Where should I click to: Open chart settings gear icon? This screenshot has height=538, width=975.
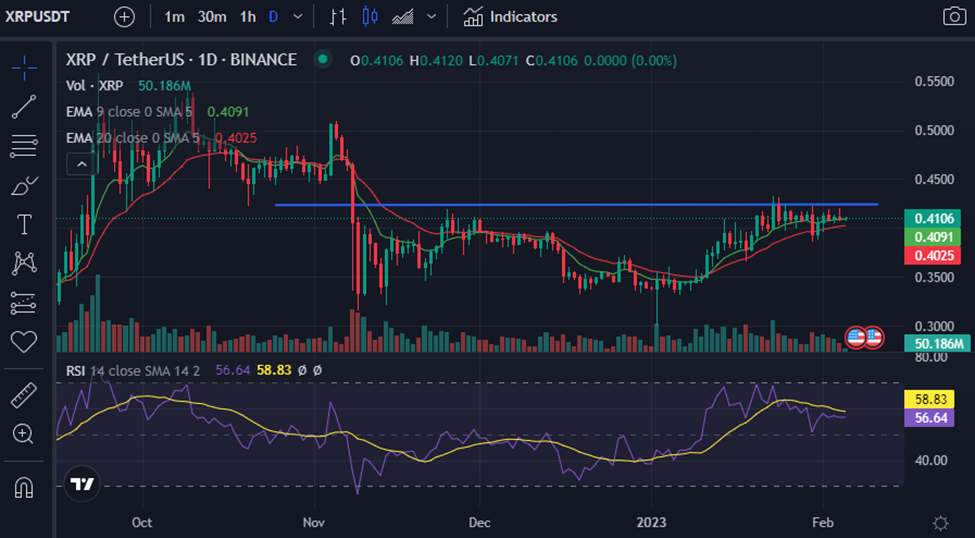click(x=941, y=522)
